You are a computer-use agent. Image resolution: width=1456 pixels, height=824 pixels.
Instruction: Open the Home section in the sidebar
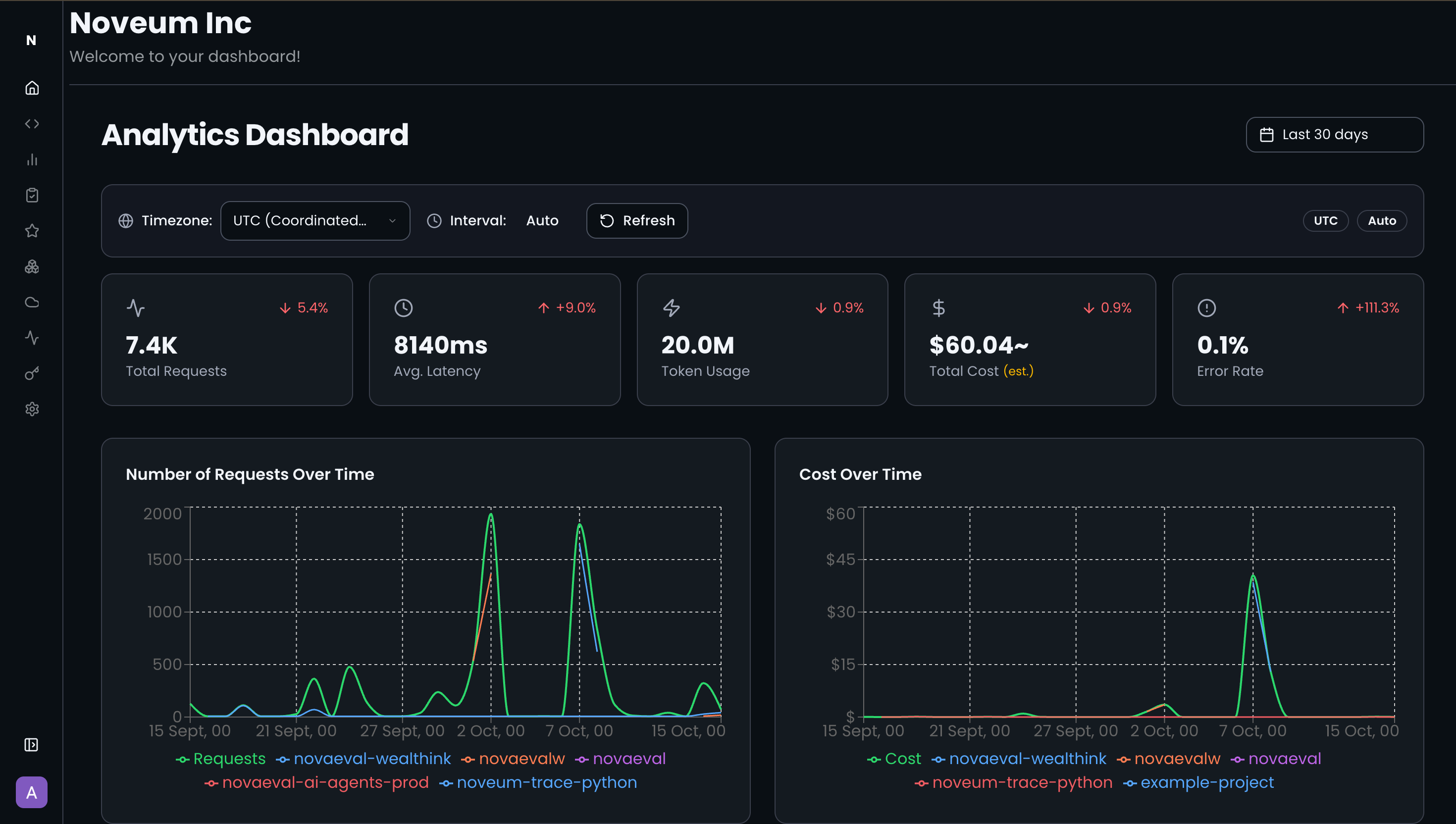click(32, 88)
